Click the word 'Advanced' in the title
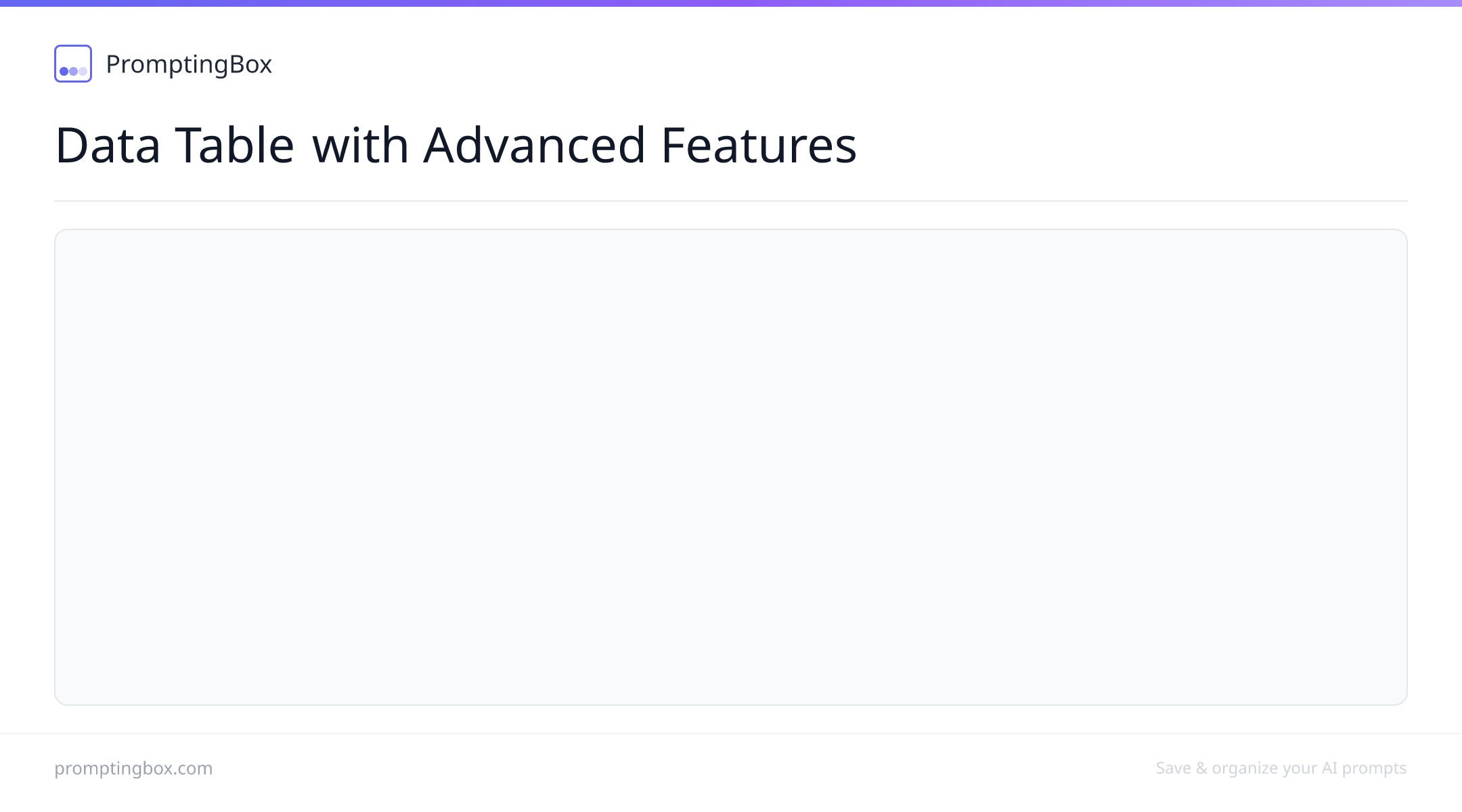Viewport: 1462px width, 812px height. pyautogui.click(x=534, y=145)
